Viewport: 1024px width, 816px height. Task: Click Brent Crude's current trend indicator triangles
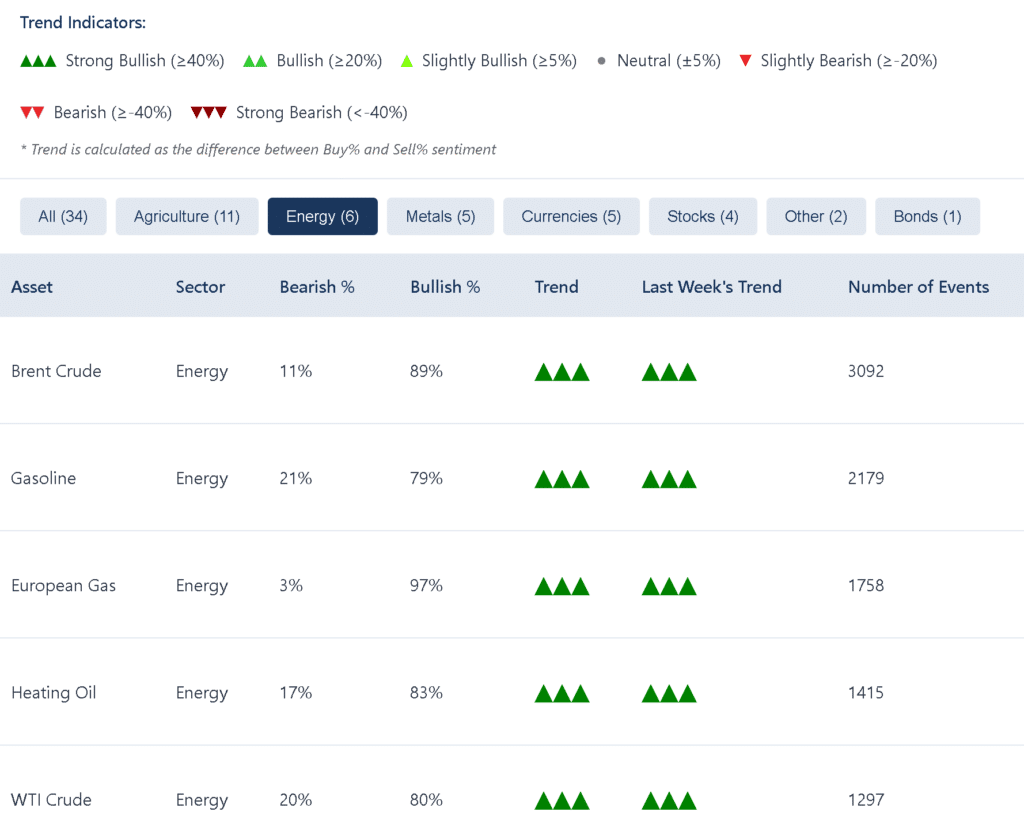coord(562,371)
